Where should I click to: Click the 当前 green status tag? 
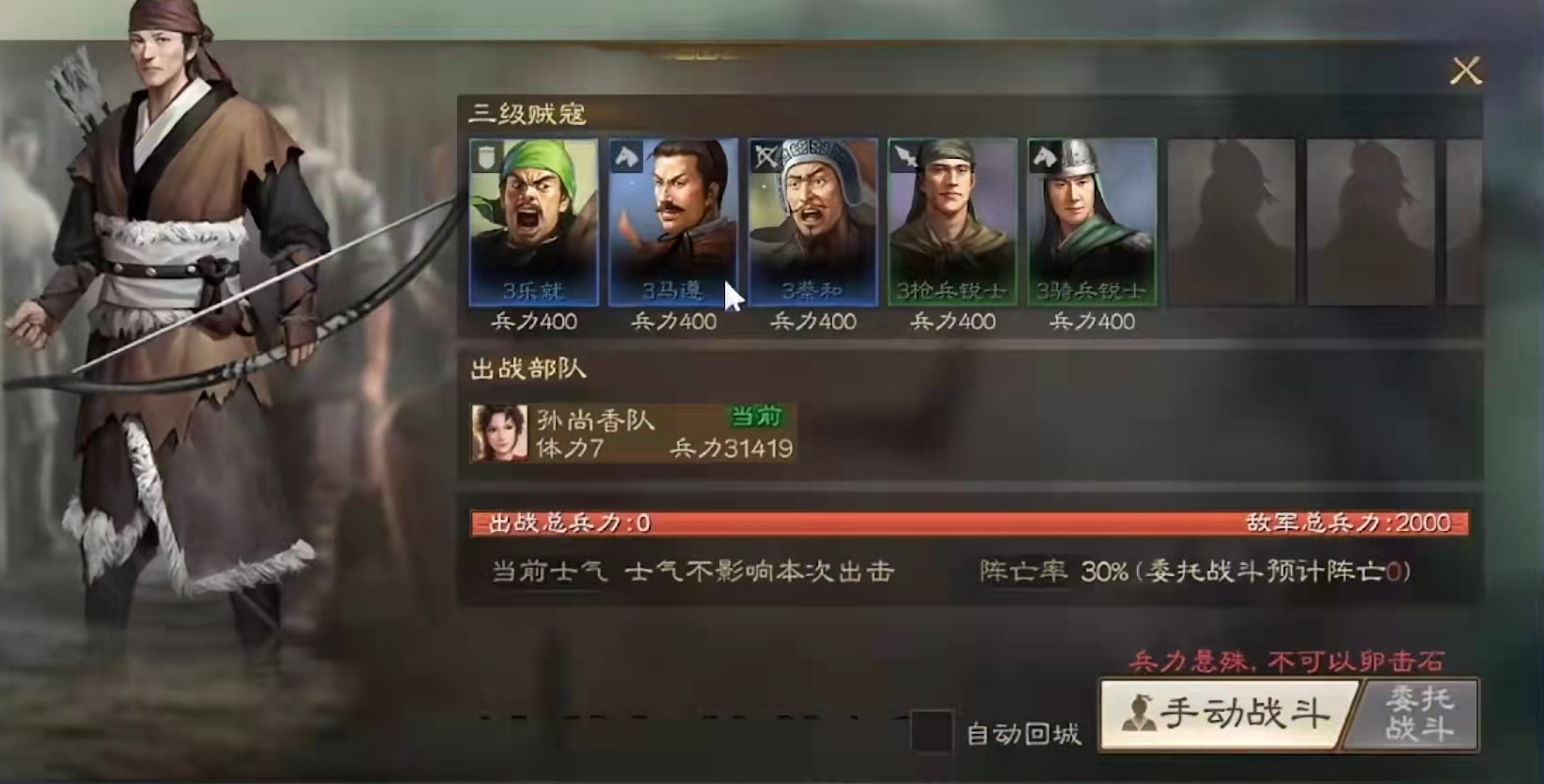coord(756,416)
